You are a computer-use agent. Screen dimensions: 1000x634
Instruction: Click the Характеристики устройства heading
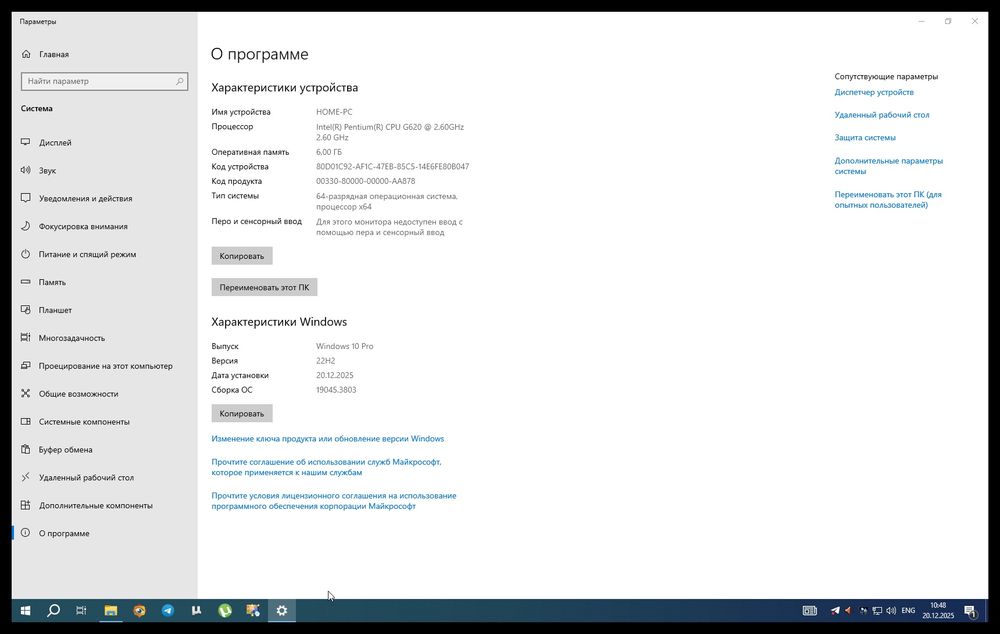point(284,87)
